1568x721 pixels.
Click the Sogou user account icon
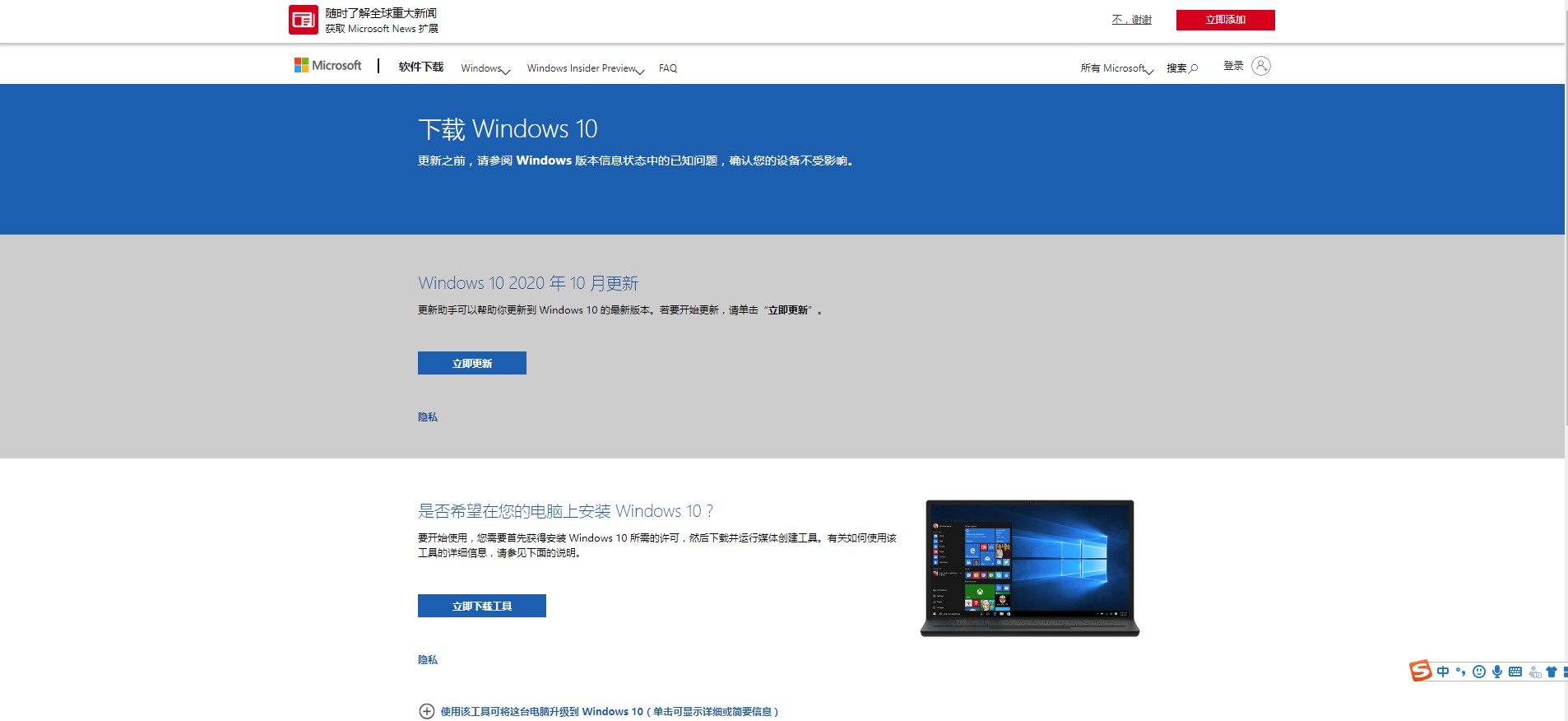click(x=1534, y=672)
